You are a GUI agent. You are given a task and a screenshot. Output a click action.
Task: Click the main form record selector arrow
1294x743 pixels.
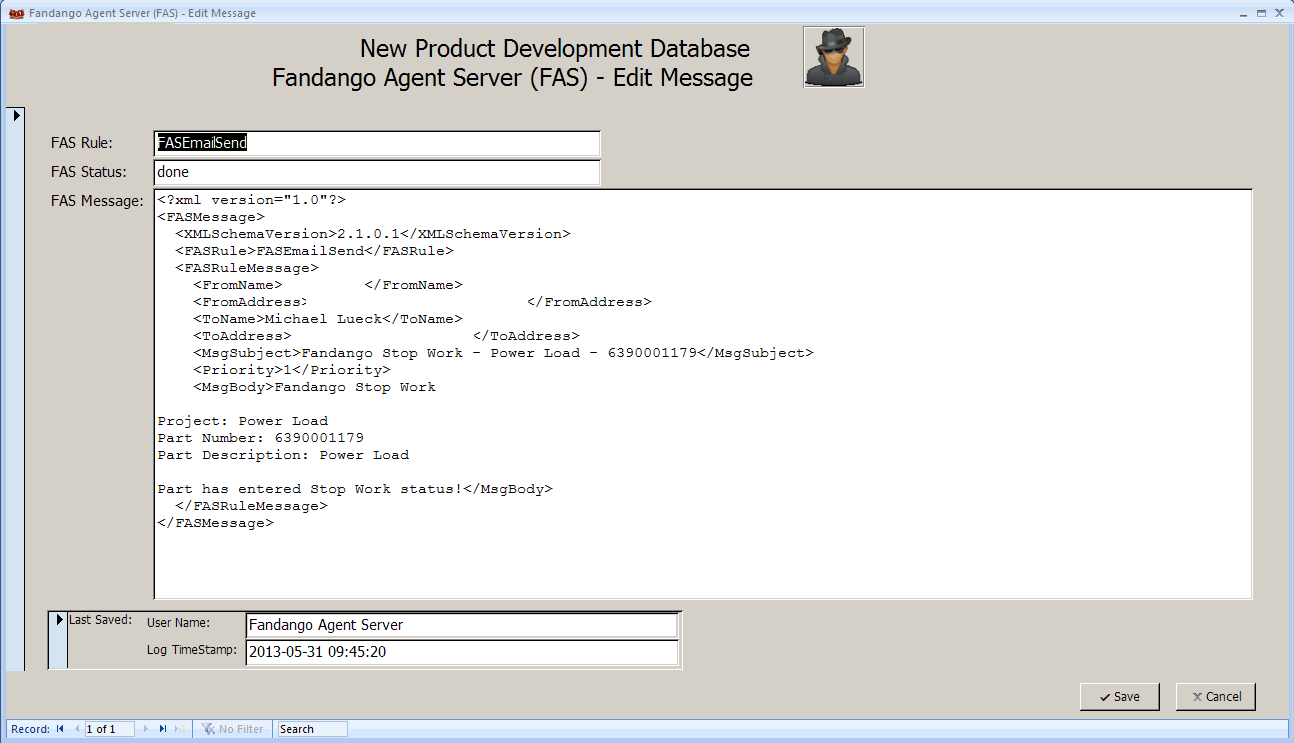[x=16, y=116]
